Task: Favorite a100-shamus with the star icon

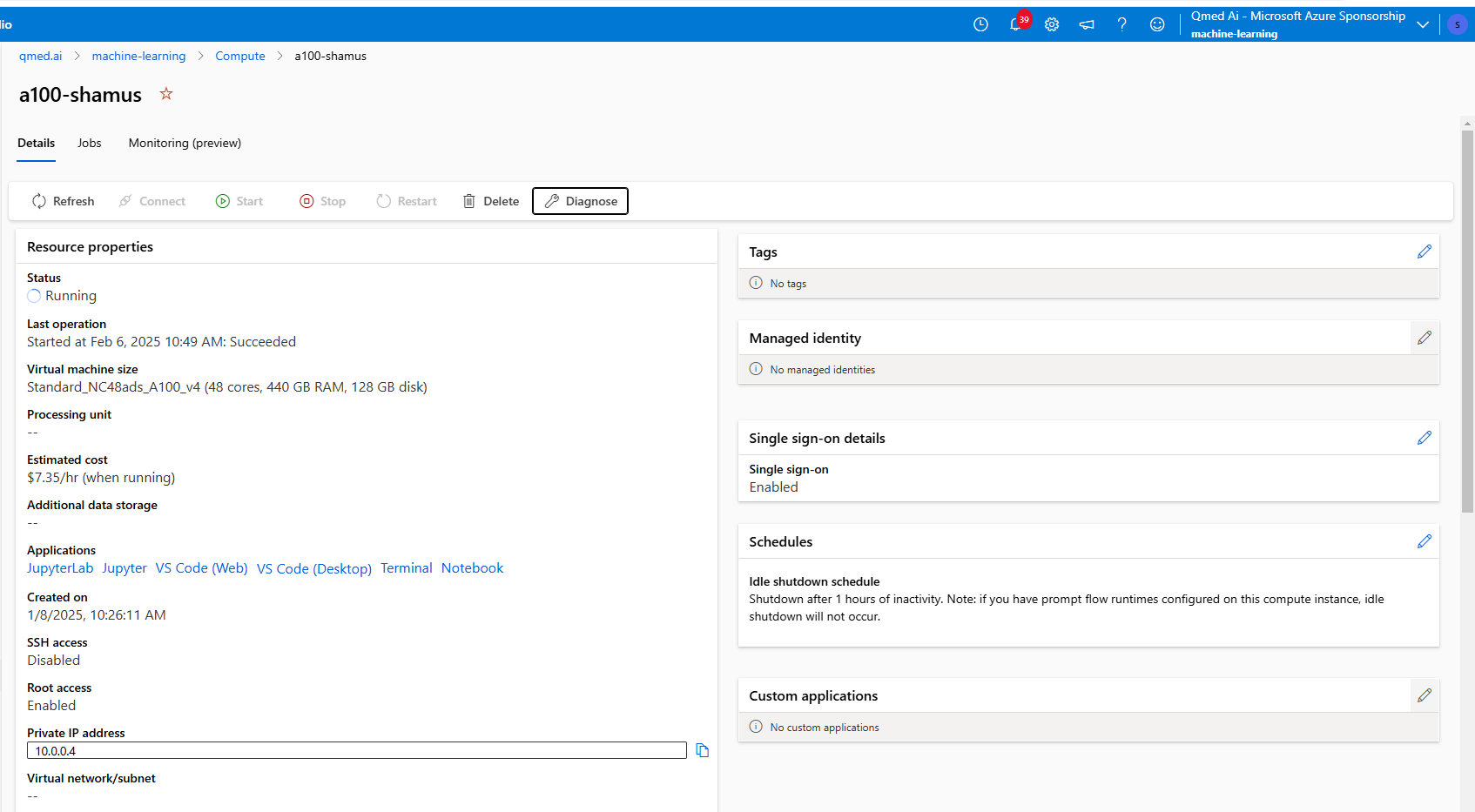Action: coord(166,94)
